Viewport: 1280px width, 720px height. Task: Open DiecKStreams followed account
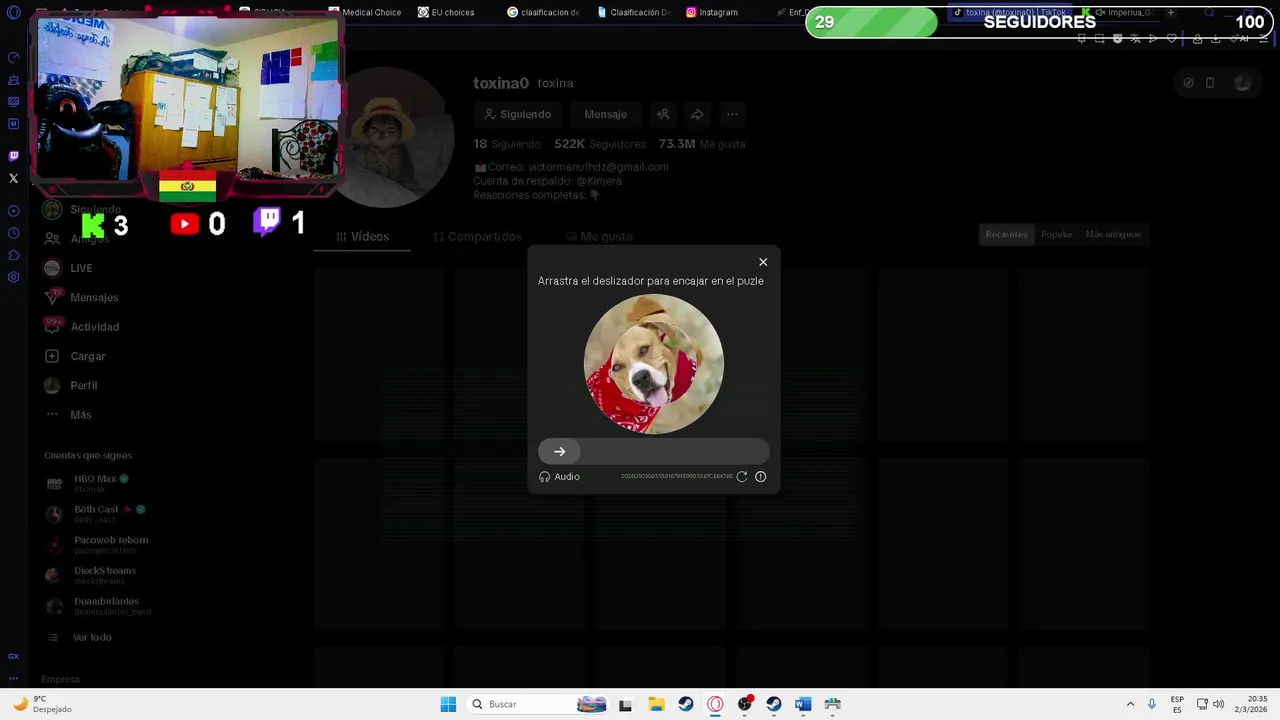(91, 576)
